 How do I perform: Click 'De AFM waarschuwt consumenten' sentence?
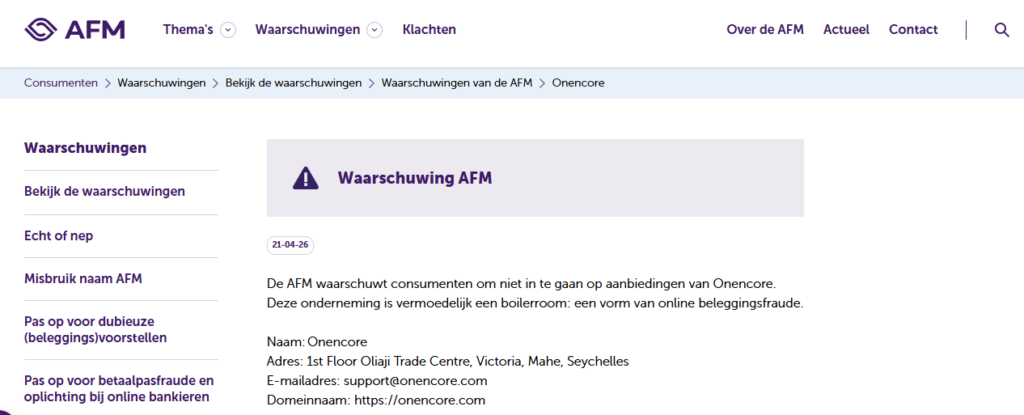tap(521, 284)
